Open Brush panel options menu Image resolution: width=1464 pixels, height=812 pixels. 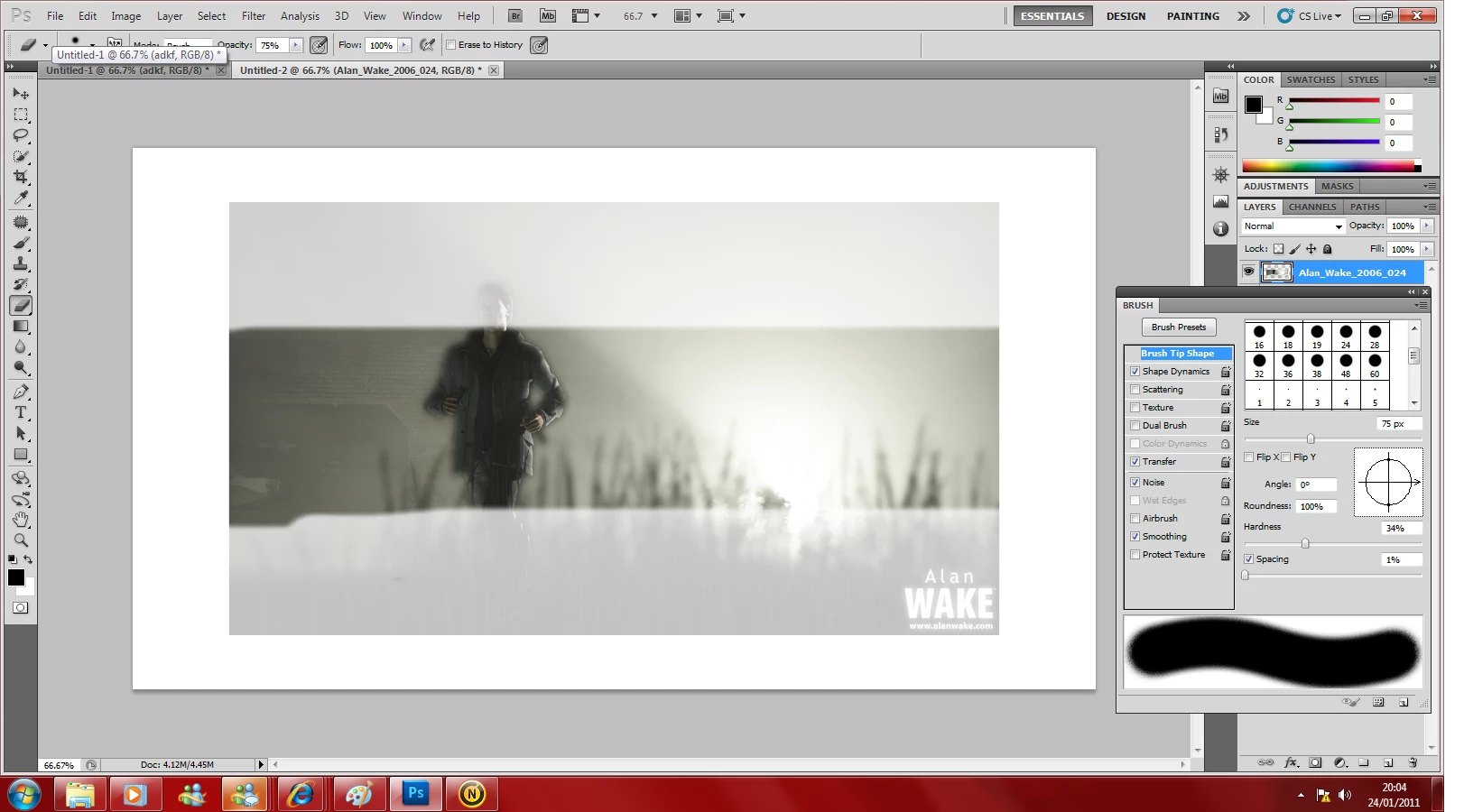pos(1421,305)
